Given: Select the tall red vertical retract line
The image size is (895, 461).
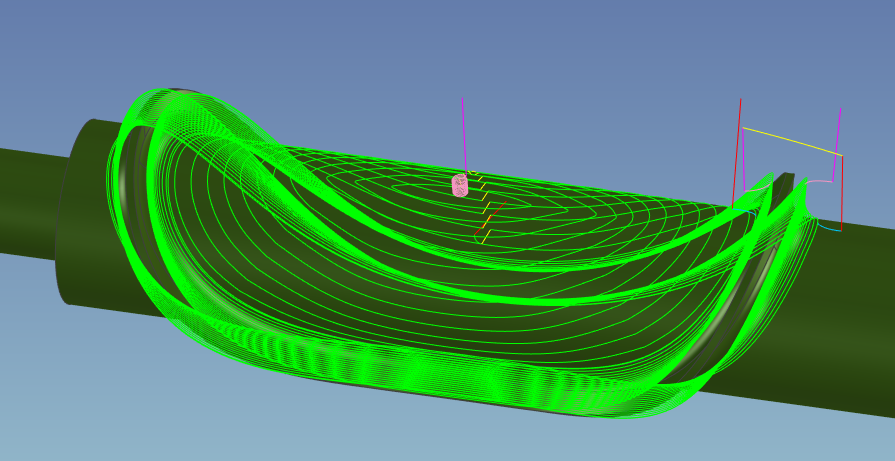Looking at the screenshot, I should pyautogui.click(x=739, y=150).
